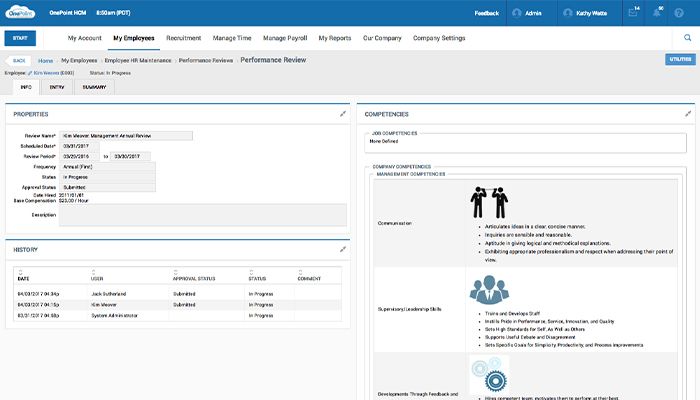Viewport: 700px width, 400px height.
Task: Open My Account menu
Action: click(x=85, y=38)
